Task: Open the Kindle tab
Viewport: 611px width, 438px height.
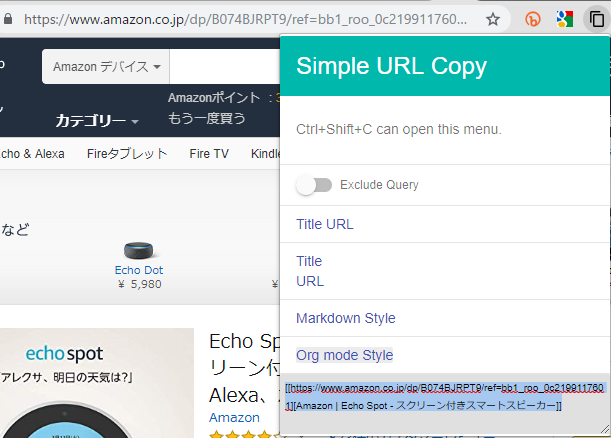Action: coord(265,154)
